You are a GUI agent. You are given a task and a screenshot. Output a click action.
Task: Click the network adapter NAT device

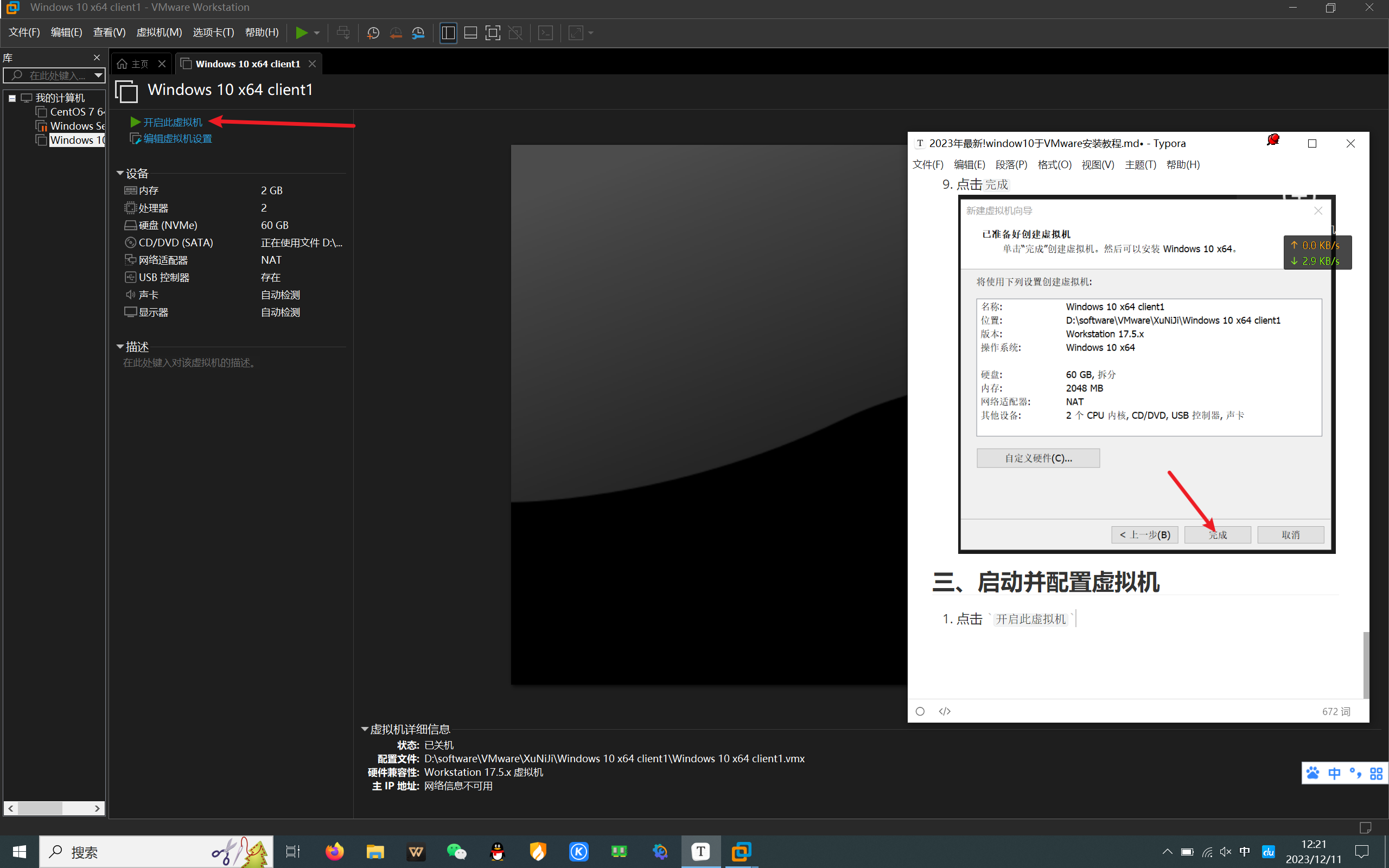coord(163,260)
